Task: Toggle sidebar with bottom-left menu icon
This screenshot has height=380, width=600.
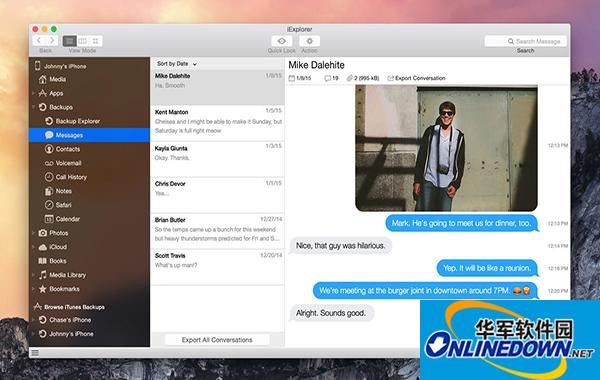Action: click(x=35, y=352)
